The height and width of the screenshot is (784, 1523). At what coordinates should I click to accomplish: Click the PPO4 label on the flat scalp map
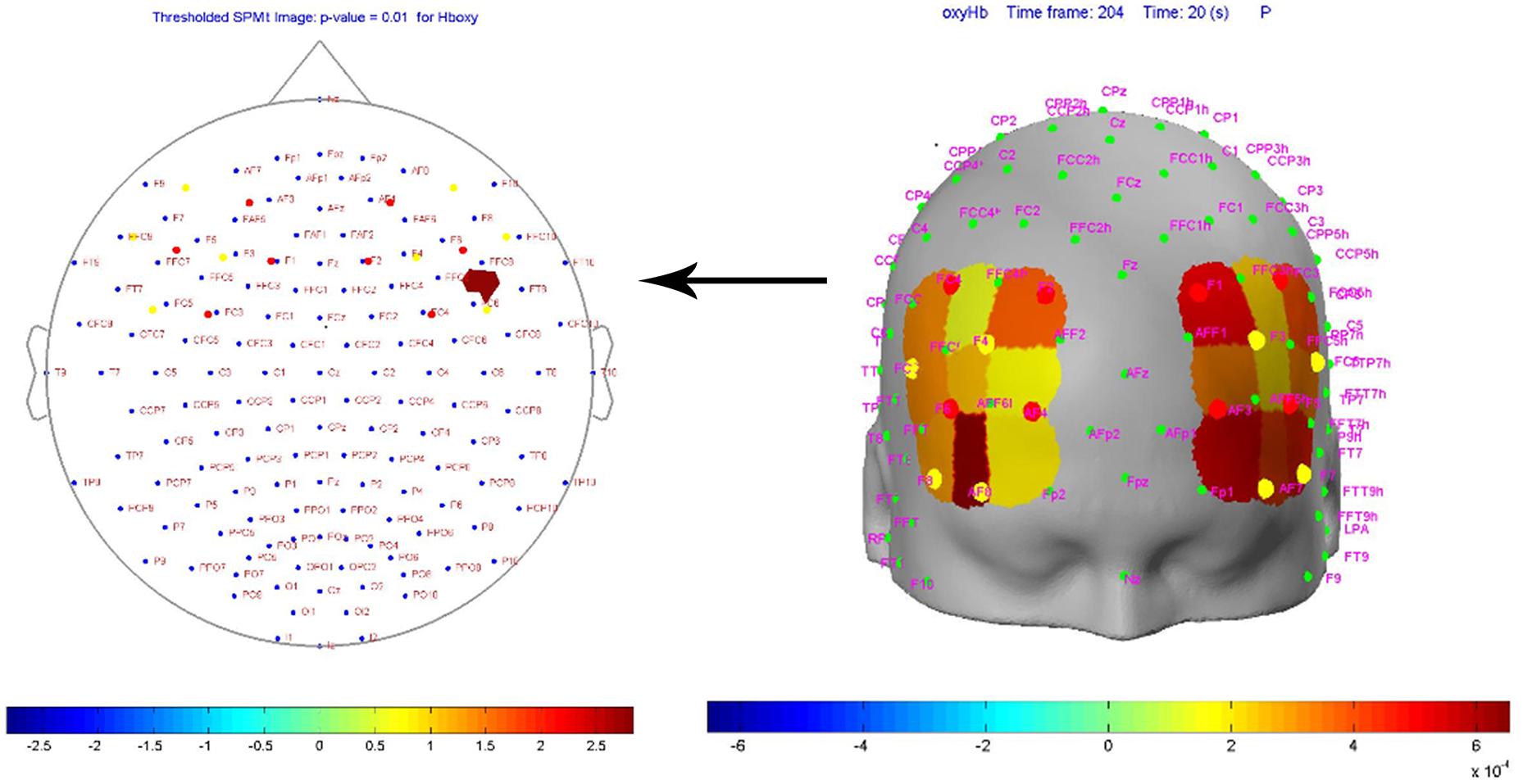point(411,519)
